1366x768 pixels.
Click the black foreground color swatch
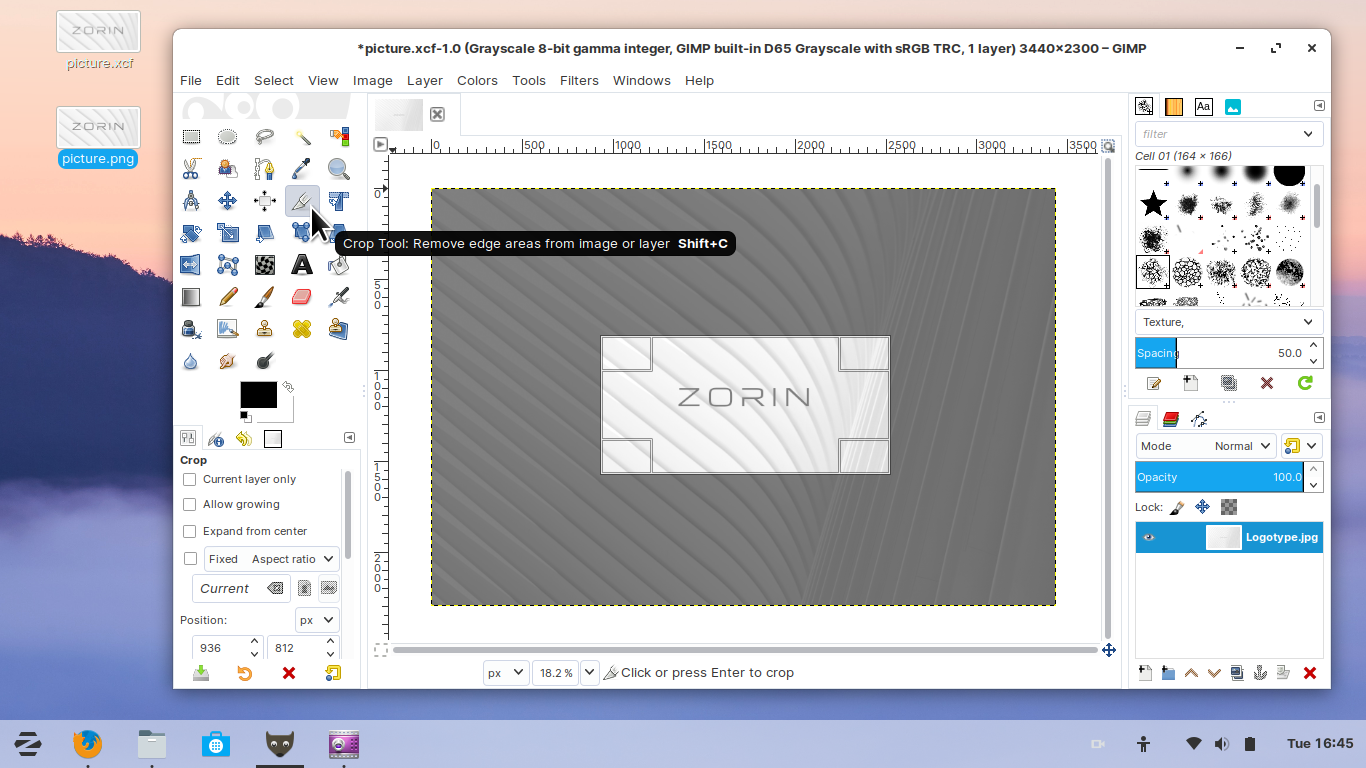coord(258,395)
